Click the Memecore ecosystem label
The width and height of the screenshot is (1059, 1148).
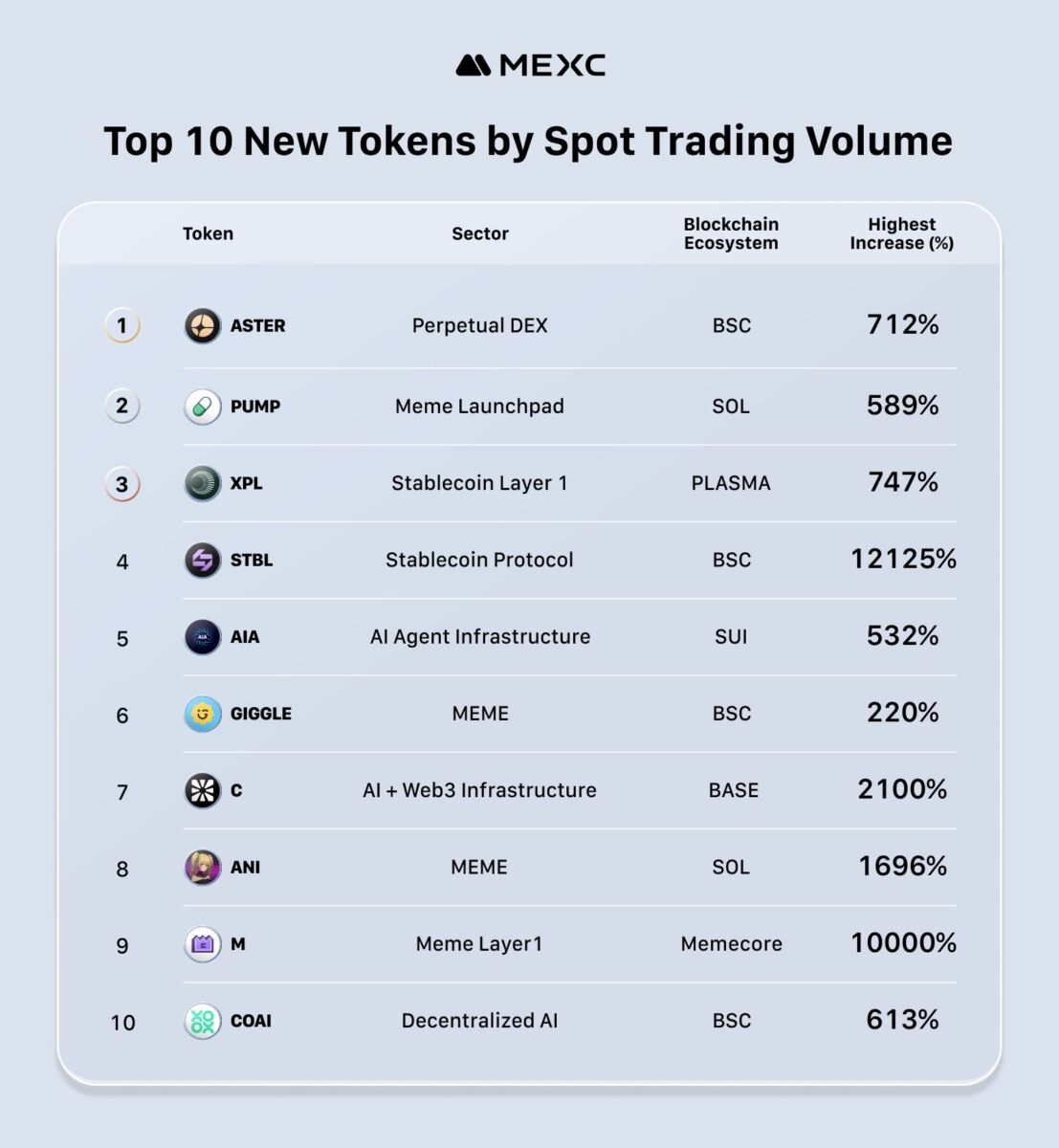coord(731,944)
